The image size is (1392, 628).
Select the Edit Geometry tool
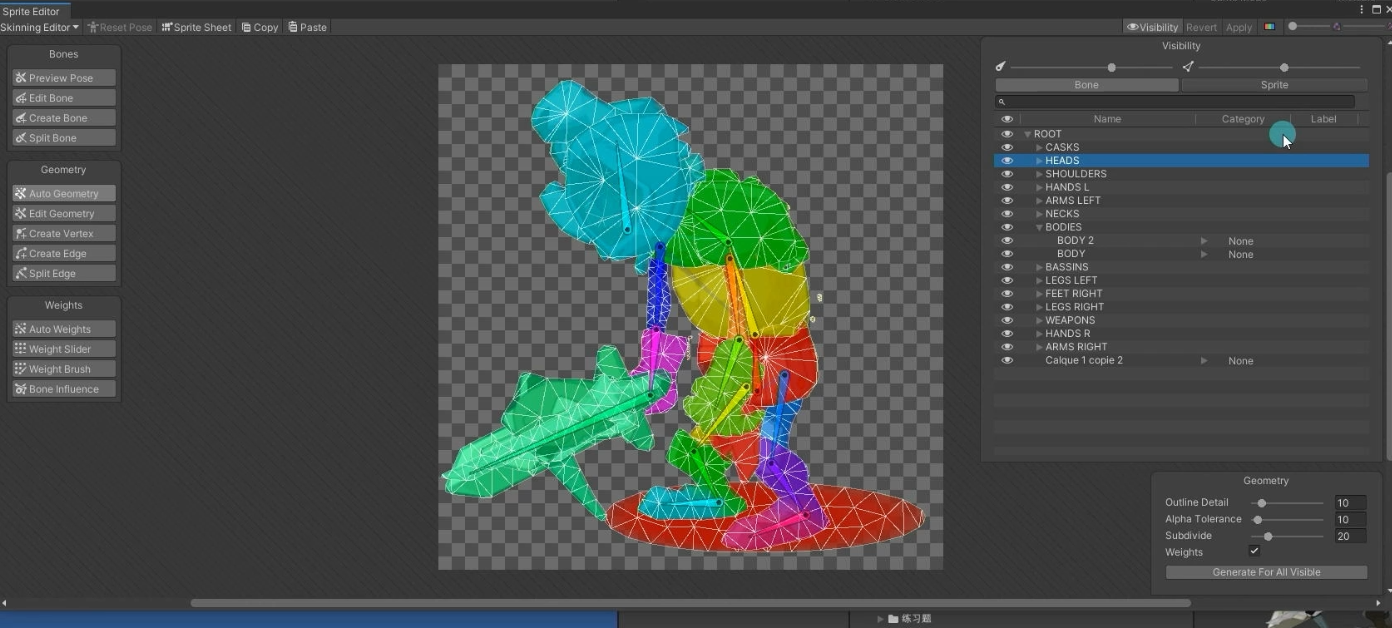coord(64,214)
